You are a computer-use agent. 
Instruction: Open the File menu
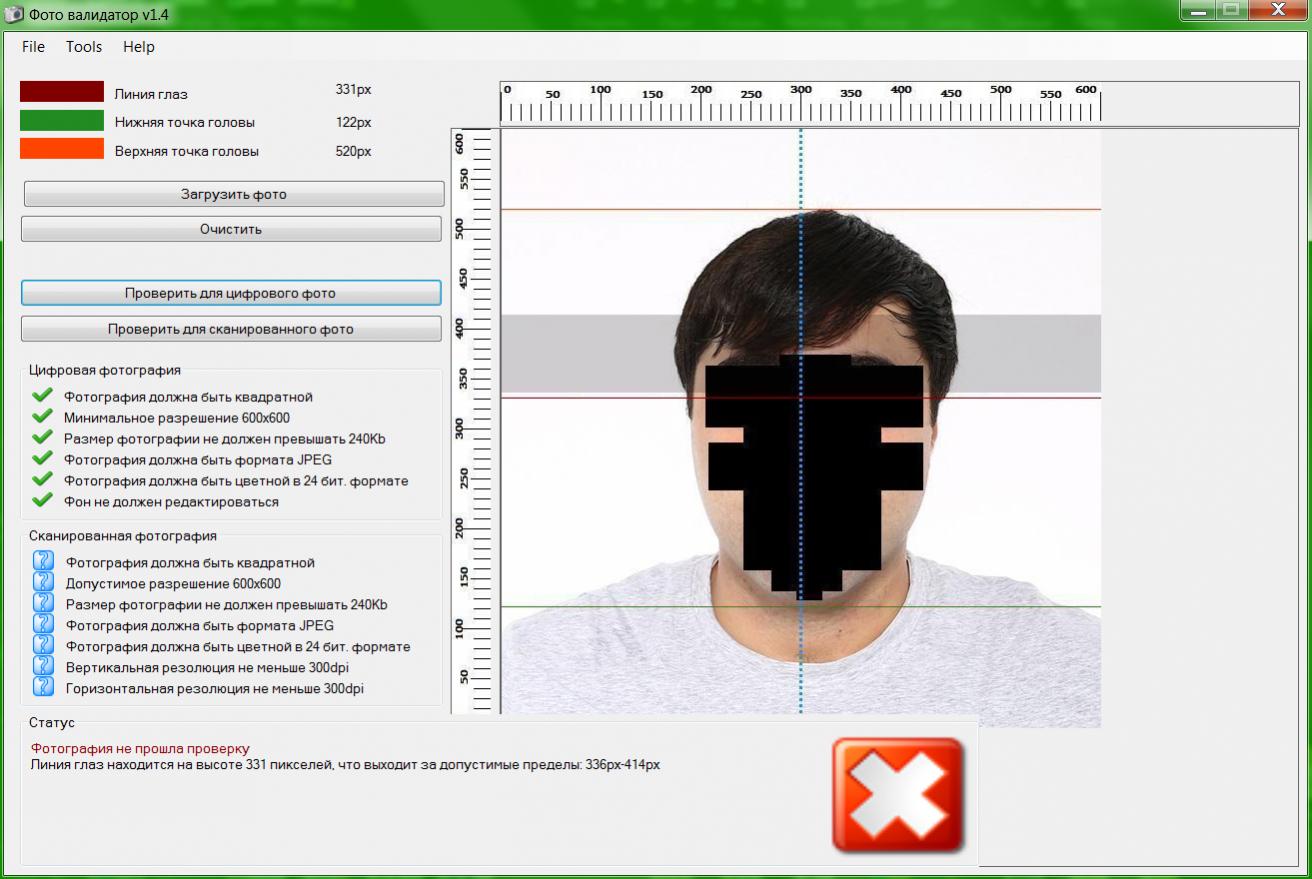(x=33, y=47)
